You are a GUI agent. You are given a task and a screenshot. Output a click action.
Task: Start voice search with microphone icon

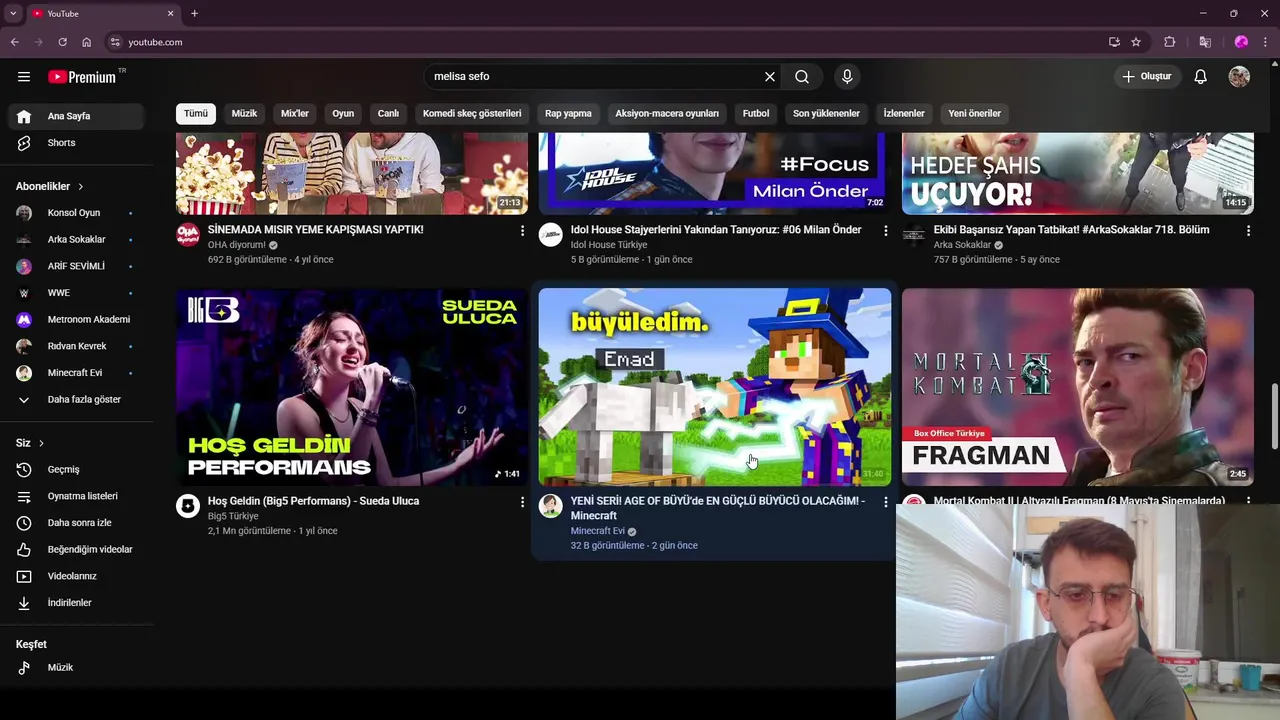point(847,77)
